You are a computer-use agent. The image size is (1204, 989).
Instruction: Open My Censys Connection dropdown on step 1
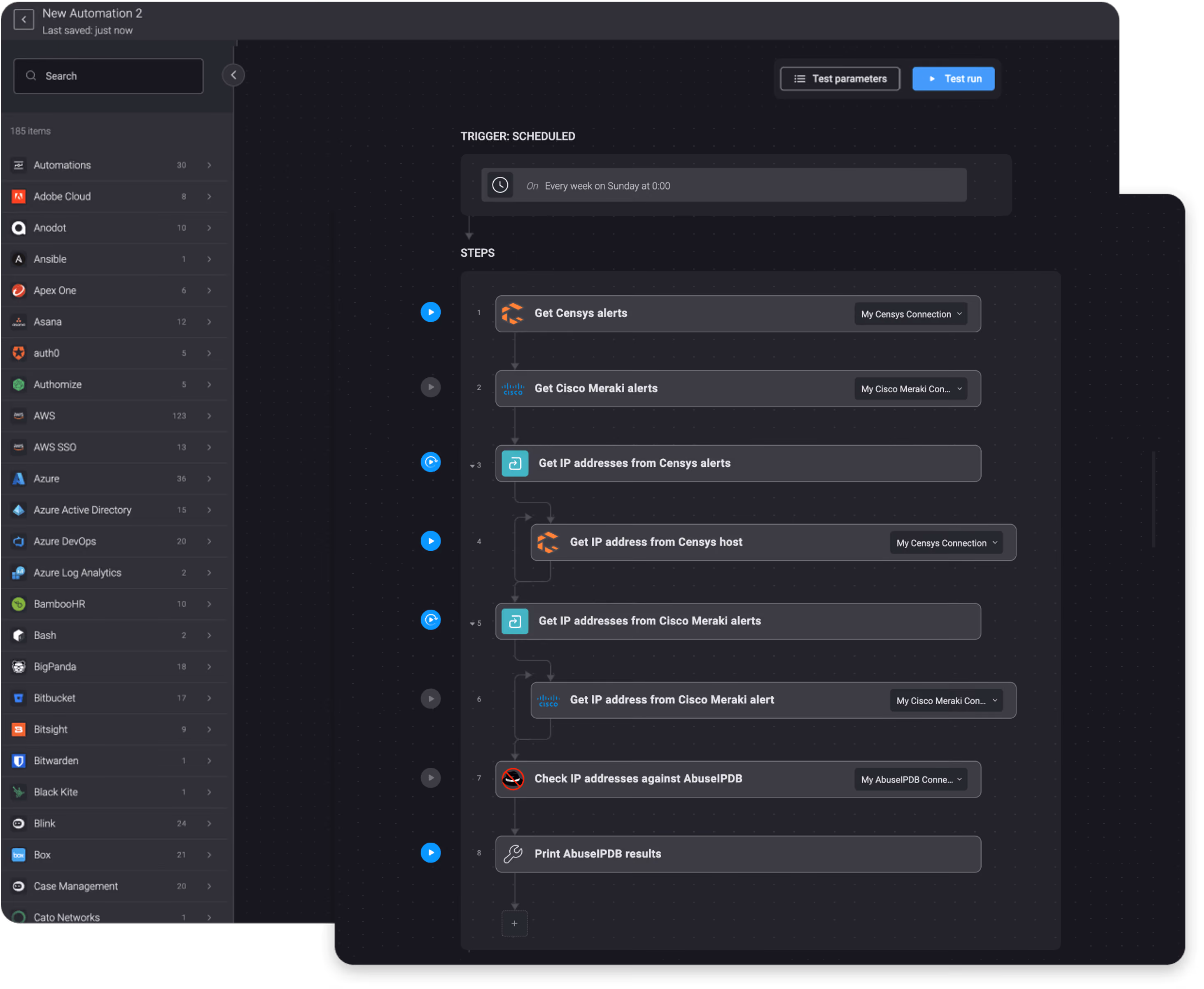(912, 314)
